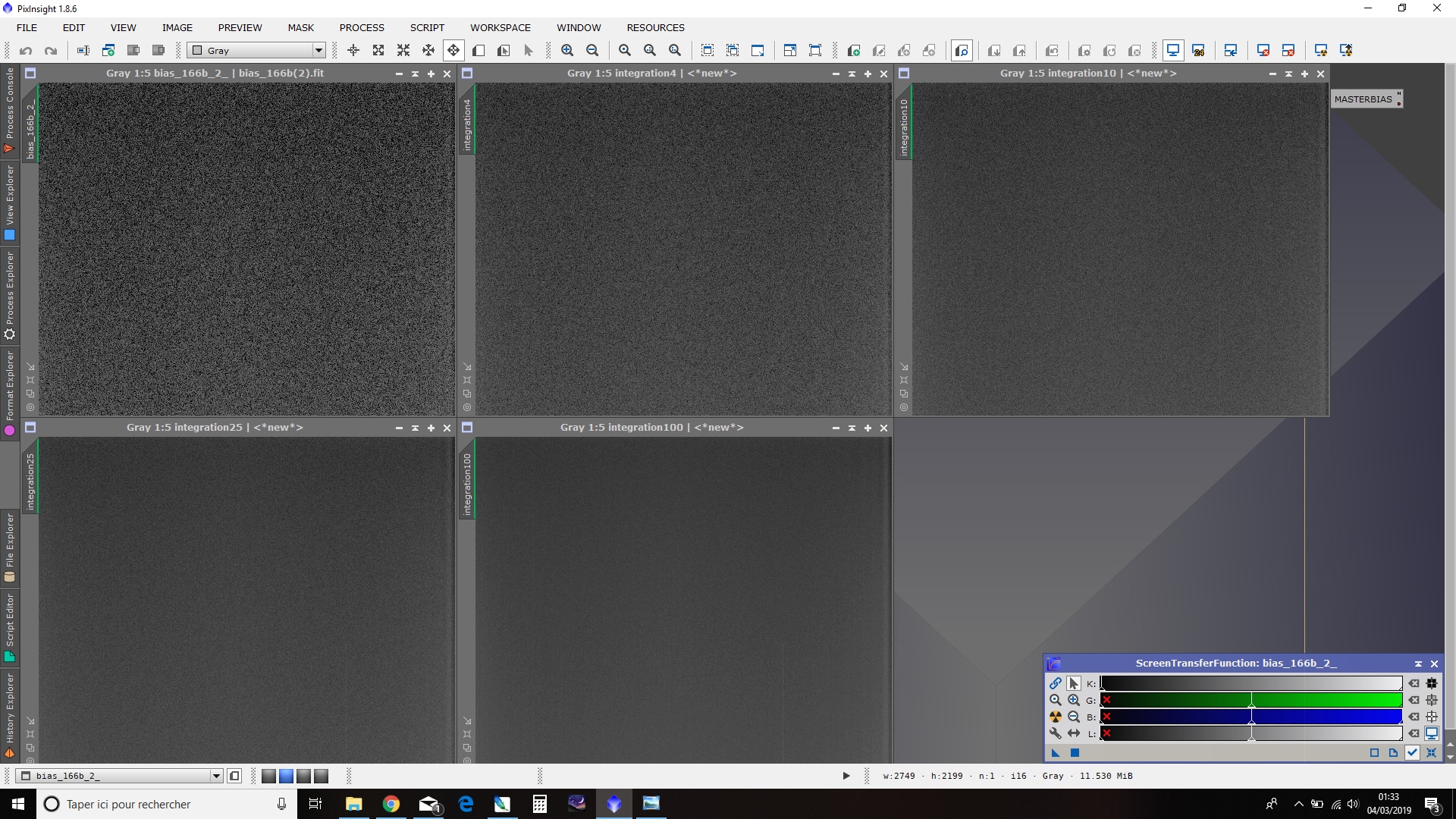Toggle Enable STF monitor icon in panel
This screenshot has height=819, width=1456.
tap(1432, 733)
